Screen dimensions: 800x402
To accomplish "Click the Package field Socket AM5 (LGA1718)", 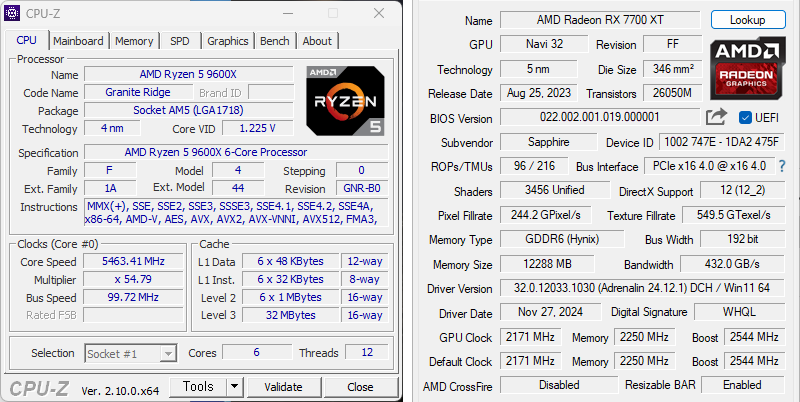I will coord(188,110).
